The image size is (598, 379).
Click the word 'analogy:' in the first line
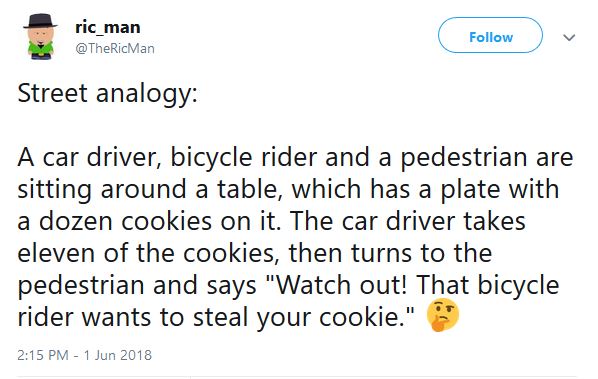tap(147, 95)
